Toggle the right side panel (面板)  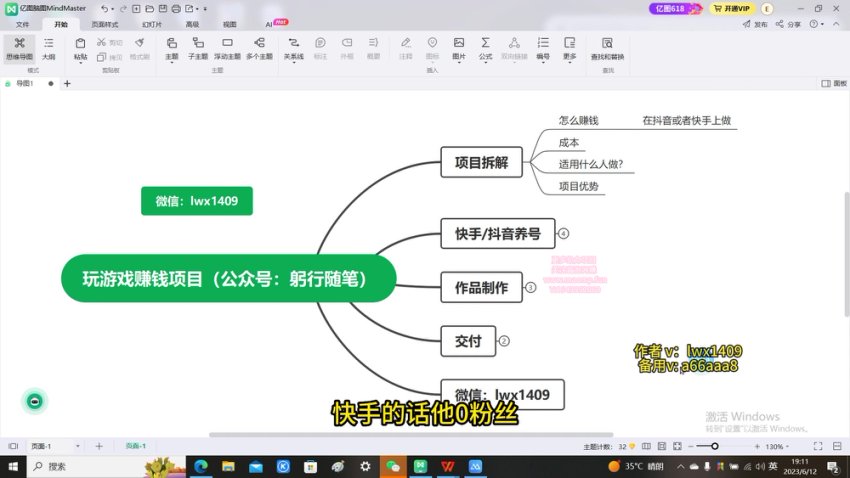pos(834,84)
